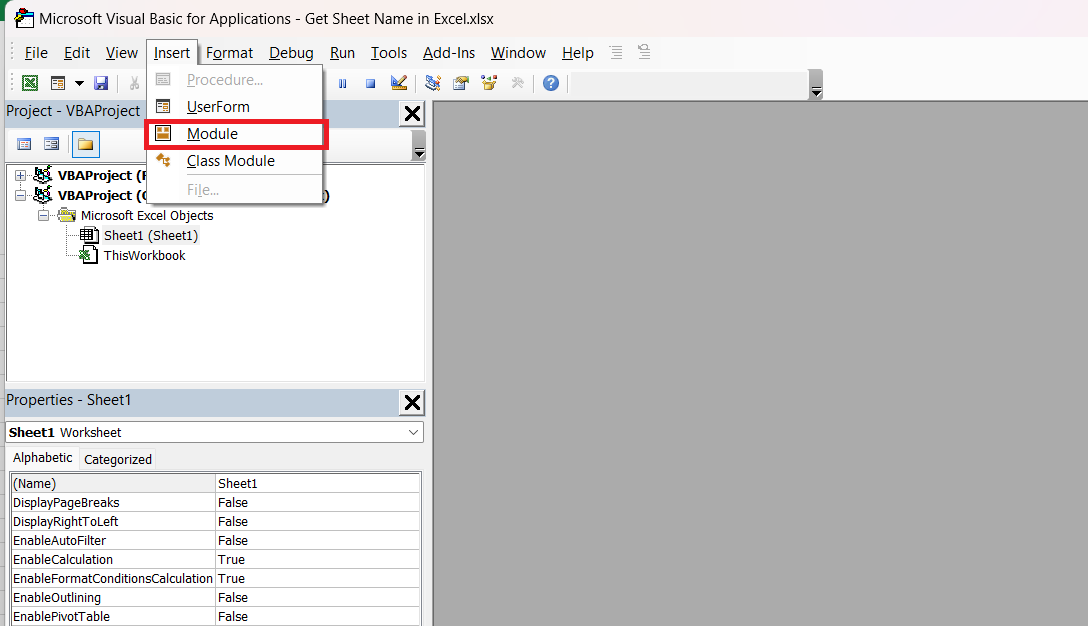Viewport: 1088px width, 626px height.
Task: Close the Project - VBAProject panel
Action: (x=412, y=113)
